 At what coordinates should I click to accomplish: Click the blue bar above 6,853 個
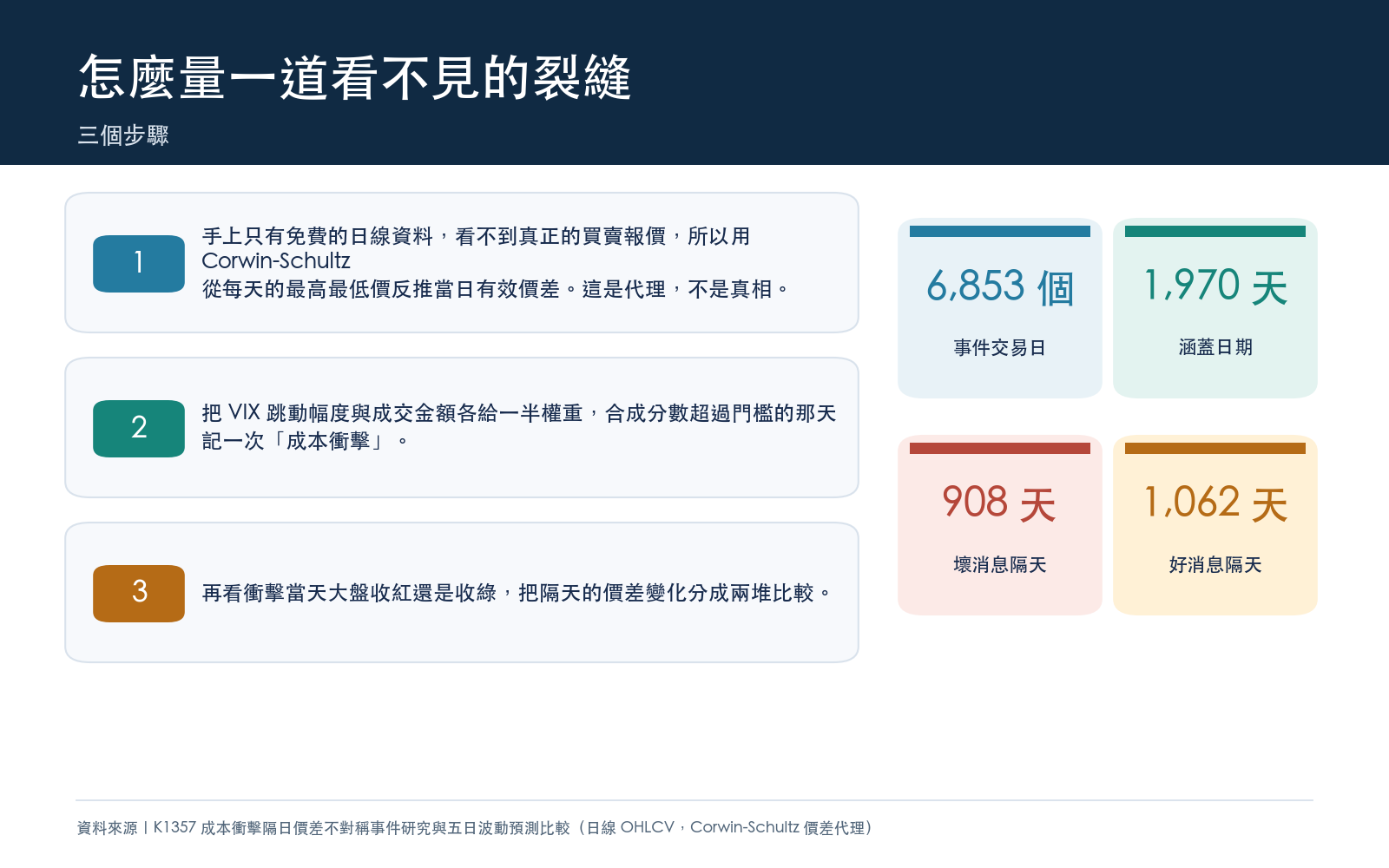coord(1000,232)
